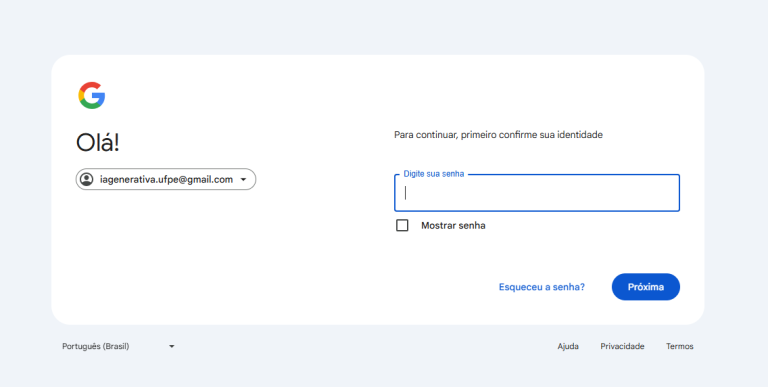Open the Termos footer link
768x387 pixels.
coord(680,346)
